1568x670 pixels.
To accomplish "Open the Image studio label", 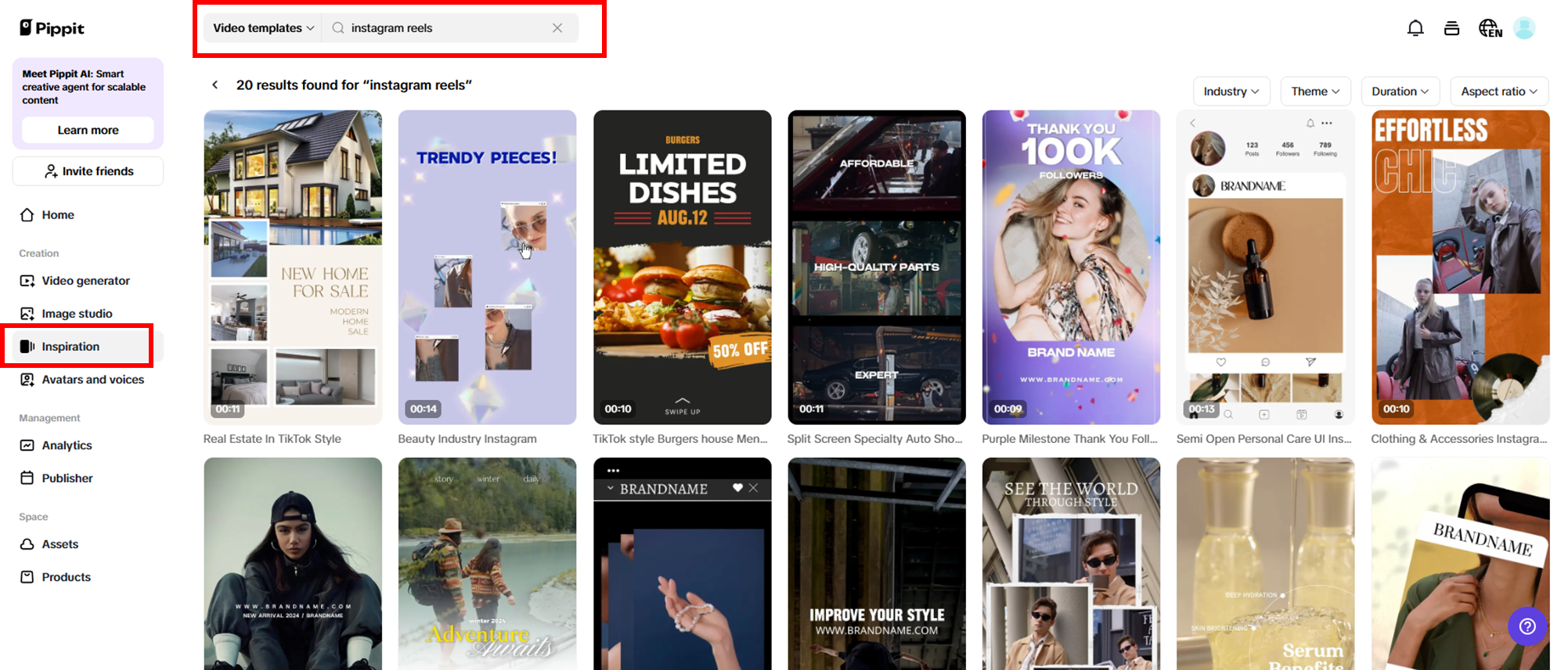I will click(77, 313).
